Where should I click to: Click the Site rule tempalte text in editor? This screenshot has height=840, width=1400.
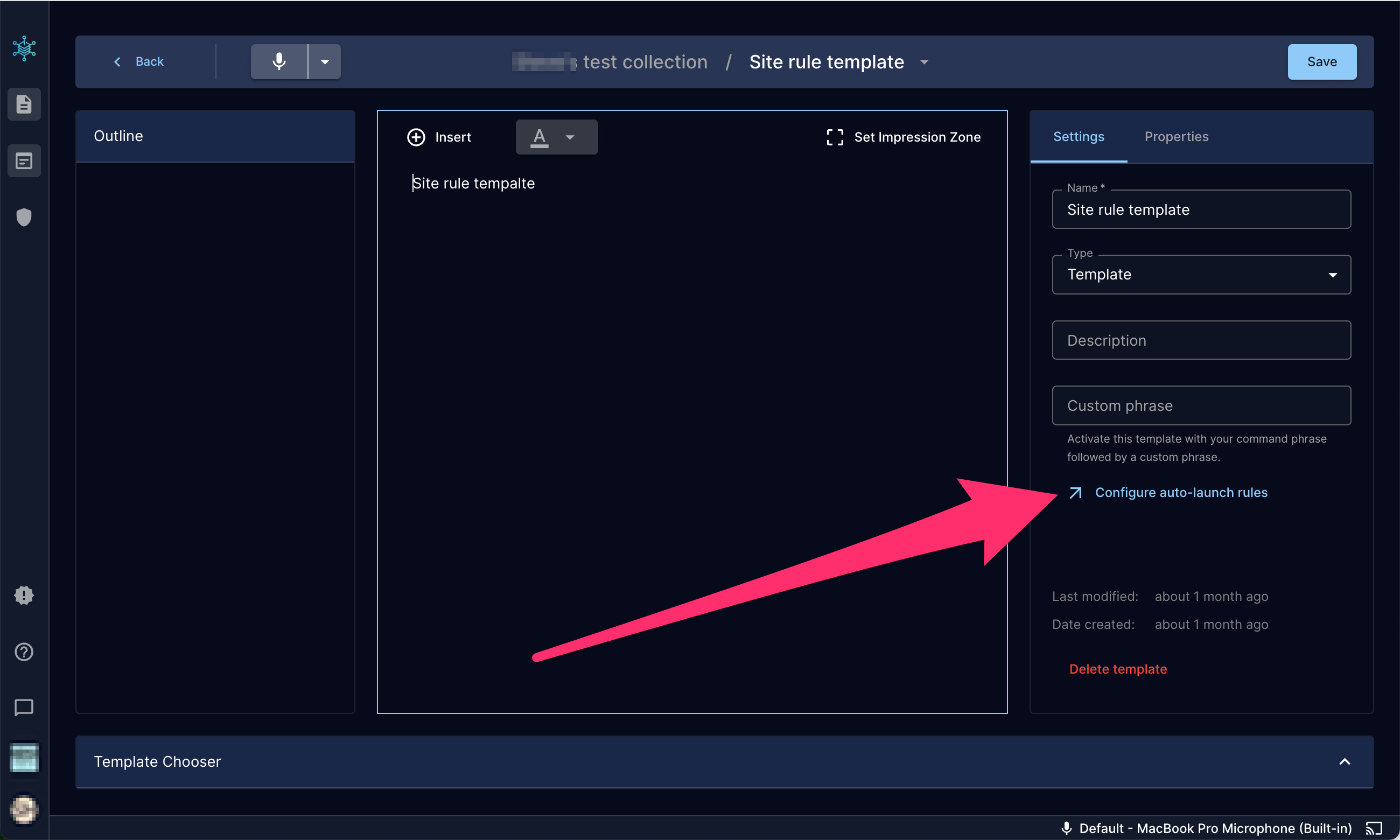[x=474, y=184]
